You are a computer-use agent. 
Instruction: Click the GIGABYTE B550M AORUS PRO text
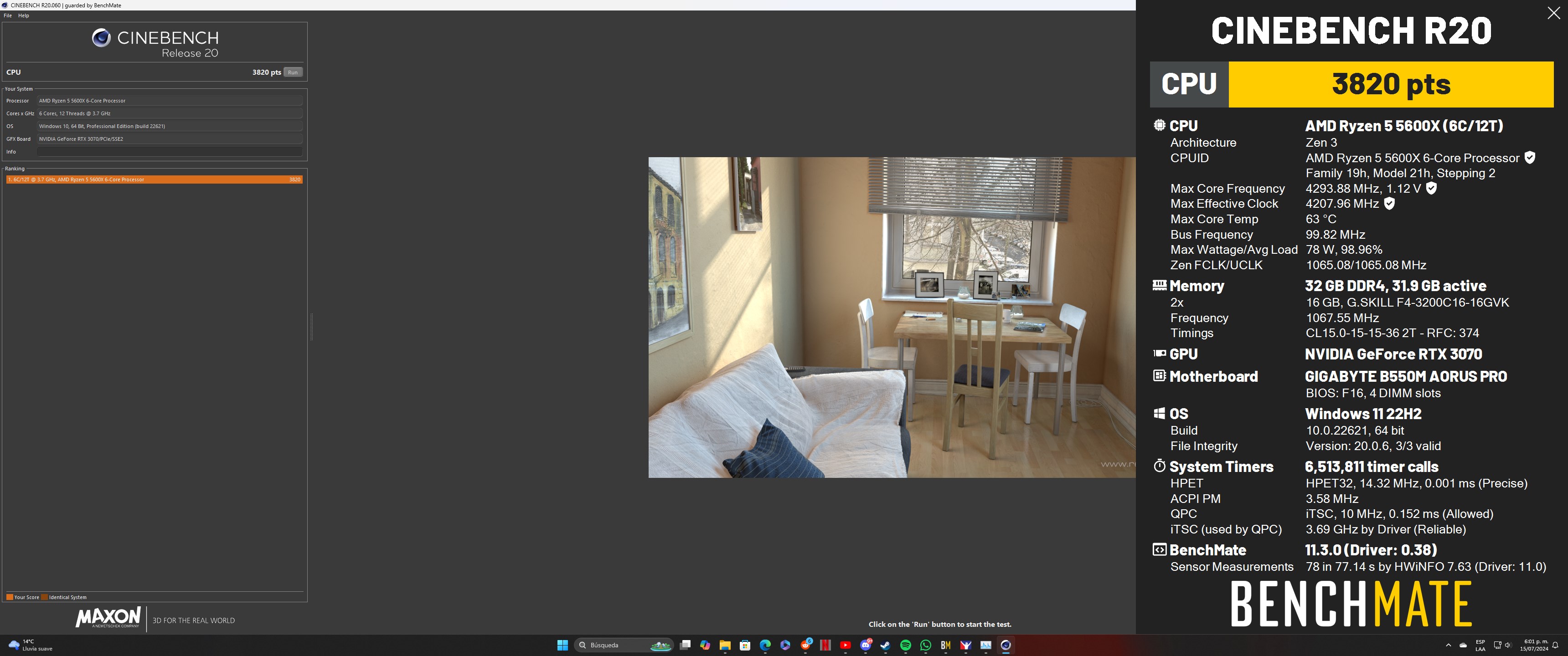pos(1405,376)
